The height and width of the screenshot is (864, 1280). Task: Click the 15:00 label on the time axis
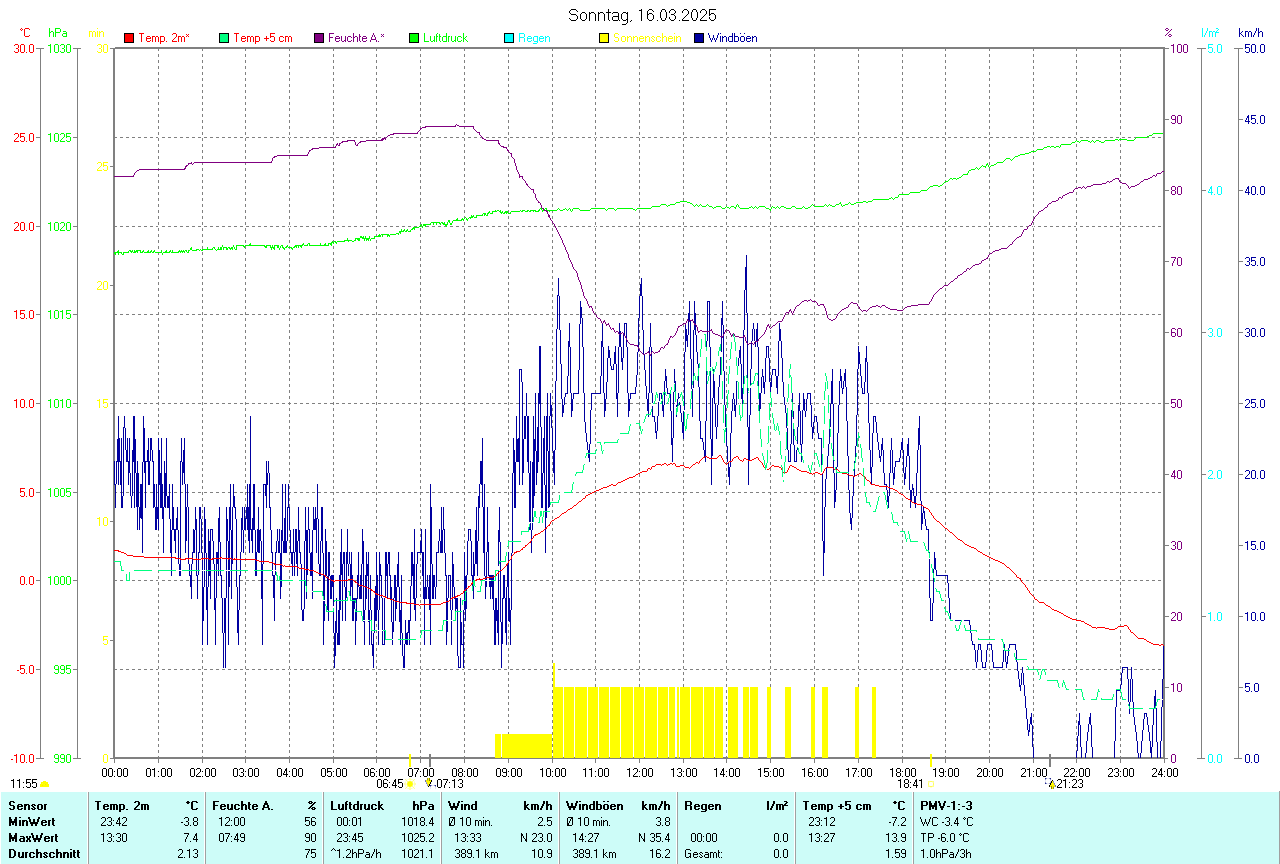(x=770, y=772)
